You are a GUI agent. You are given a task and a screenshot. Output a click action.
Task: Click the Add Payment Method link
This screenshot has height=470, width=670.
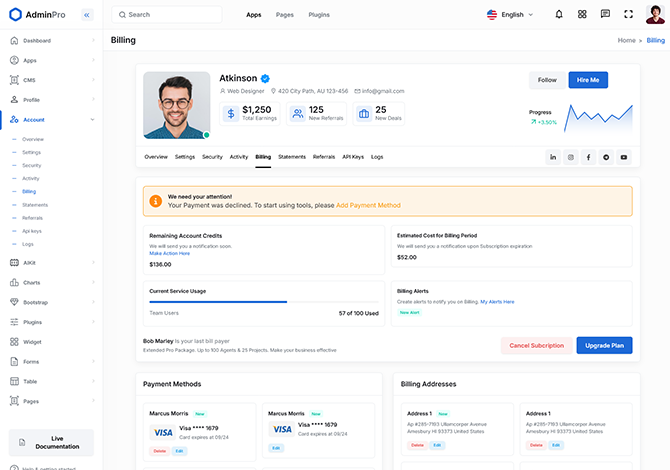368,205
